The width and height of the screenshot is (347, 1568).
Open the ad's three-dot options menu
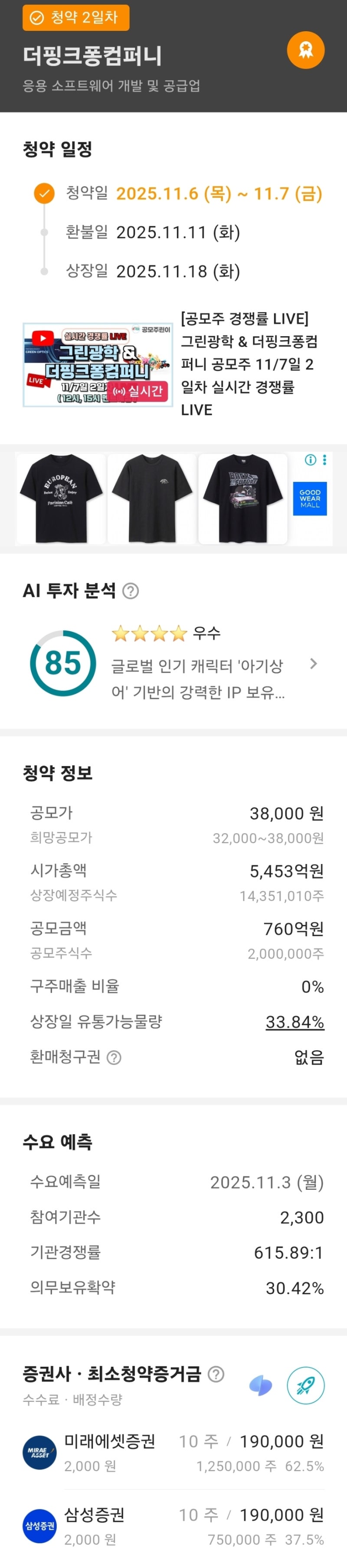(324, 460)
